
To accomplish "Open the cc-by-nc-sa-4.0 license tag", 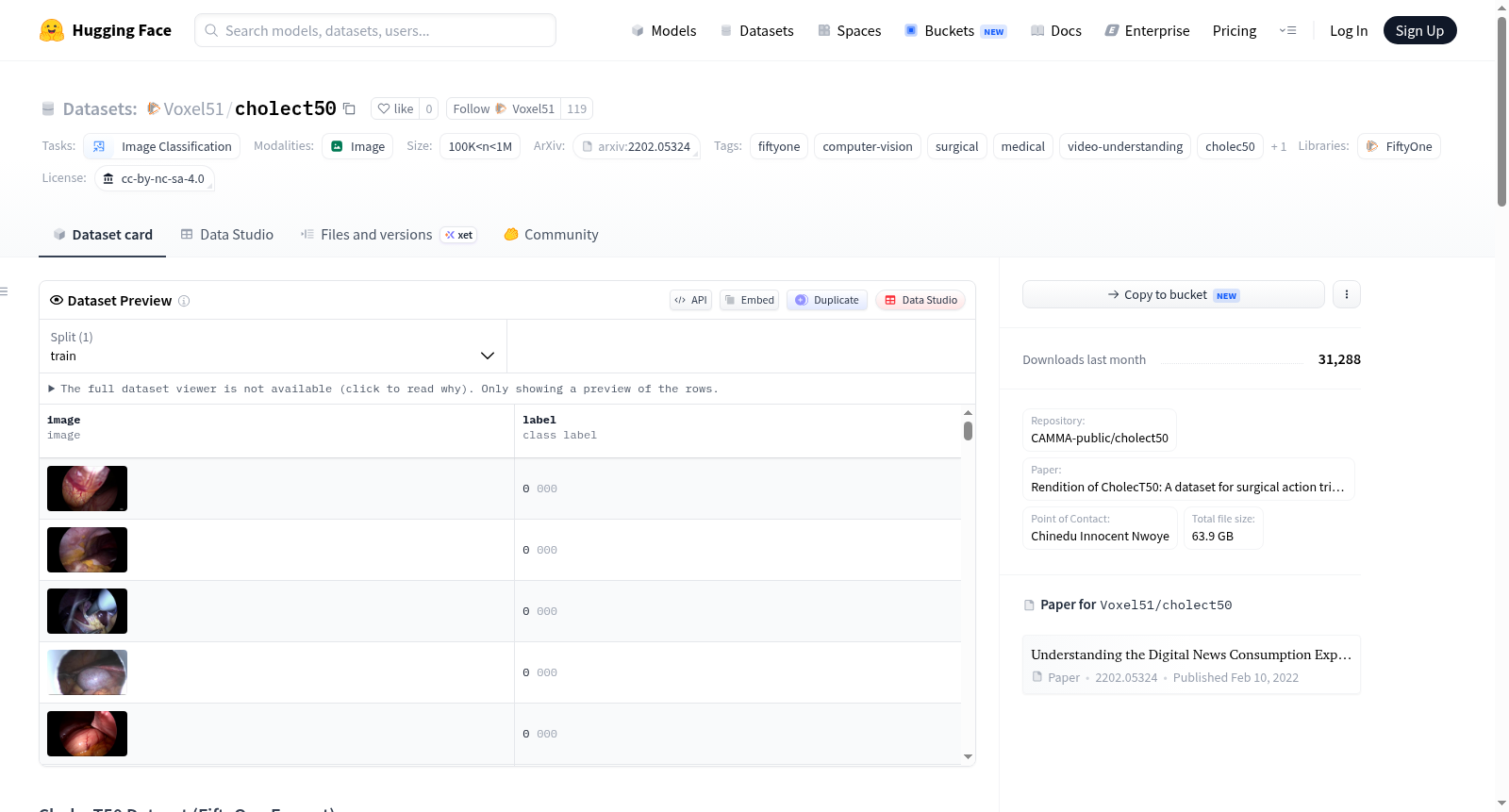I will 155,178.
